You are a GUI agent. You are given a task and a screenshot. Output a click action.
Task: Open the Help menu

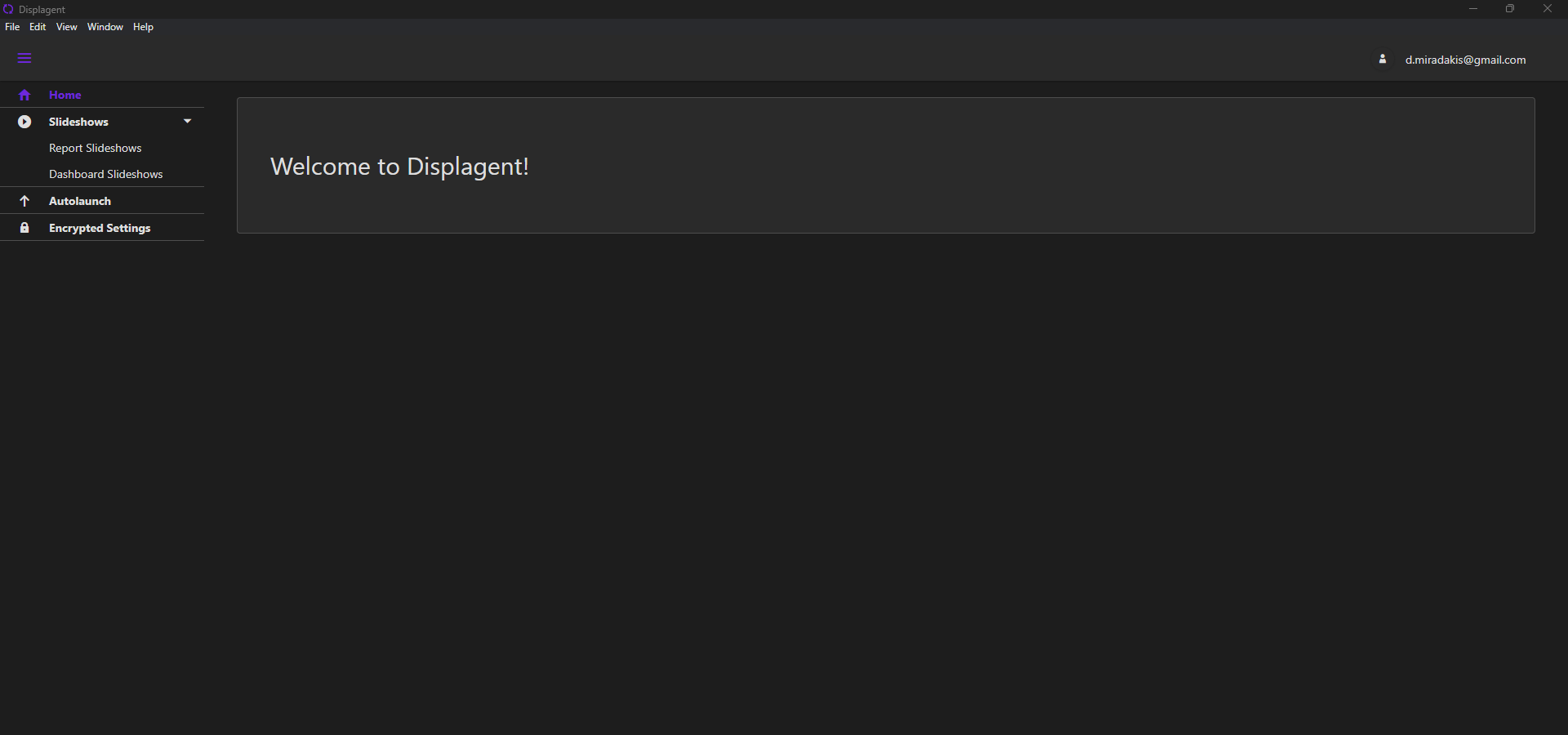[x=143, y=27]
